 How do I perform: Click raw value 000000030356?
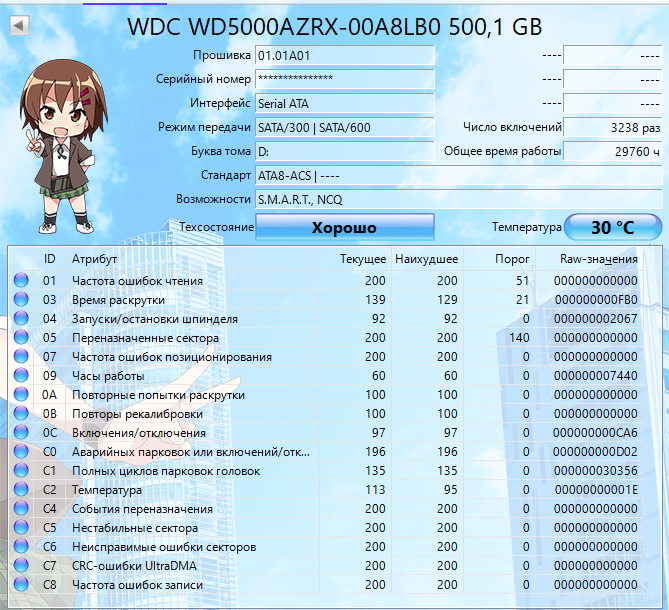[596, 471]
